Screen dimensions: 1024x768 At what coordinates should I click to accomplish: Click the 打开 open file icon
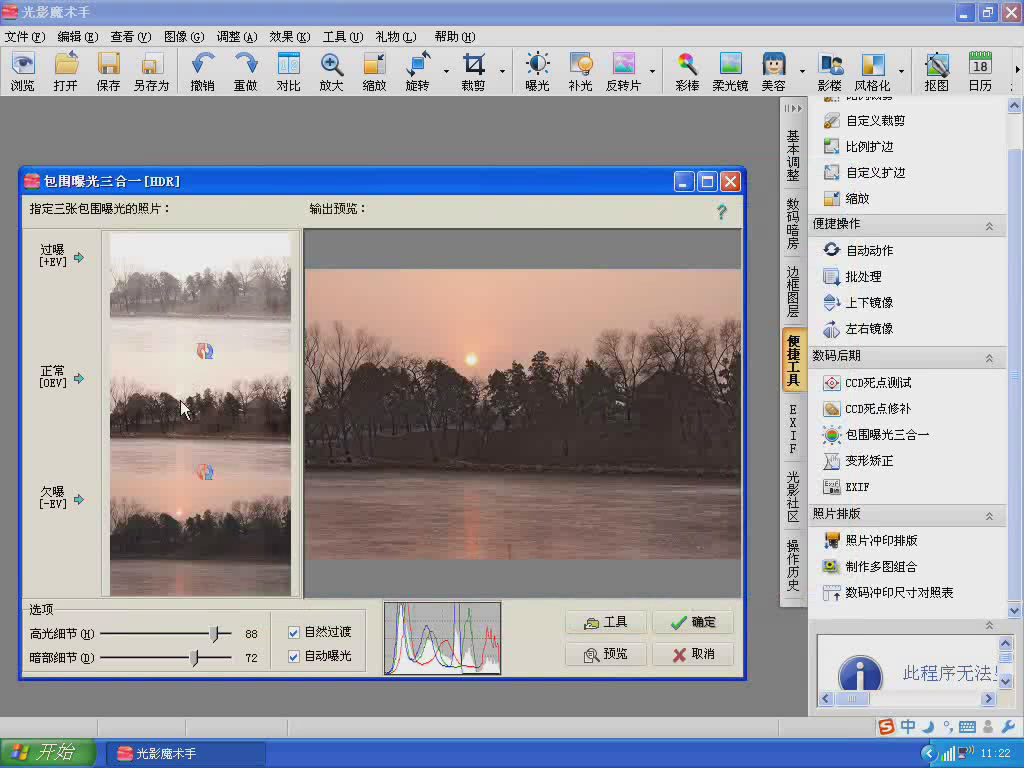pos(66,71)
